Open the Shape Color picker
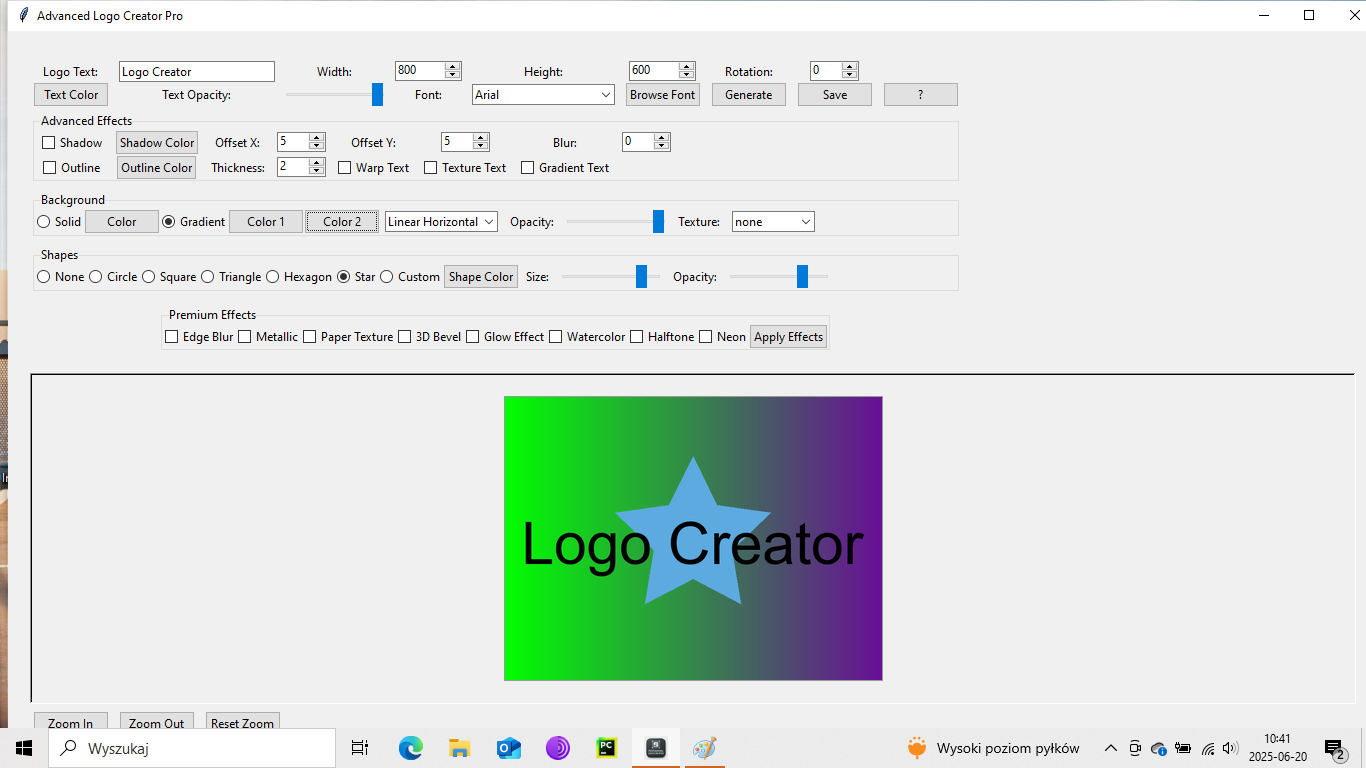1366x768 pixels. (481, 277)
